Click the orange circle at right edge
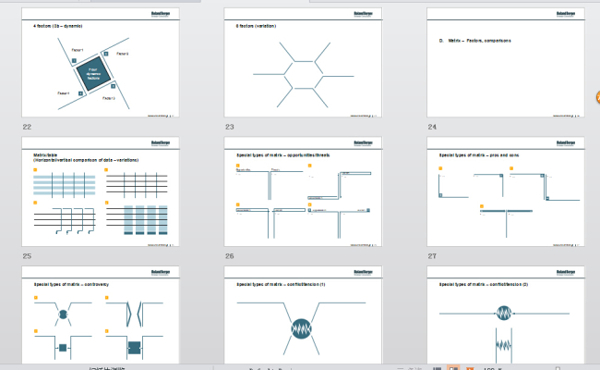The image size is (600, 370). pyautogui.click(x=598, y=97)
